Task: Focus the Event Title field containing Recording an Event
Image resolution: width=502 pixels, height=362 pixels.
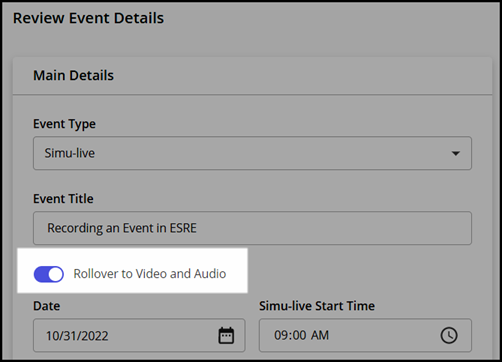Action: pyautogui.click(x=252, y=228)
